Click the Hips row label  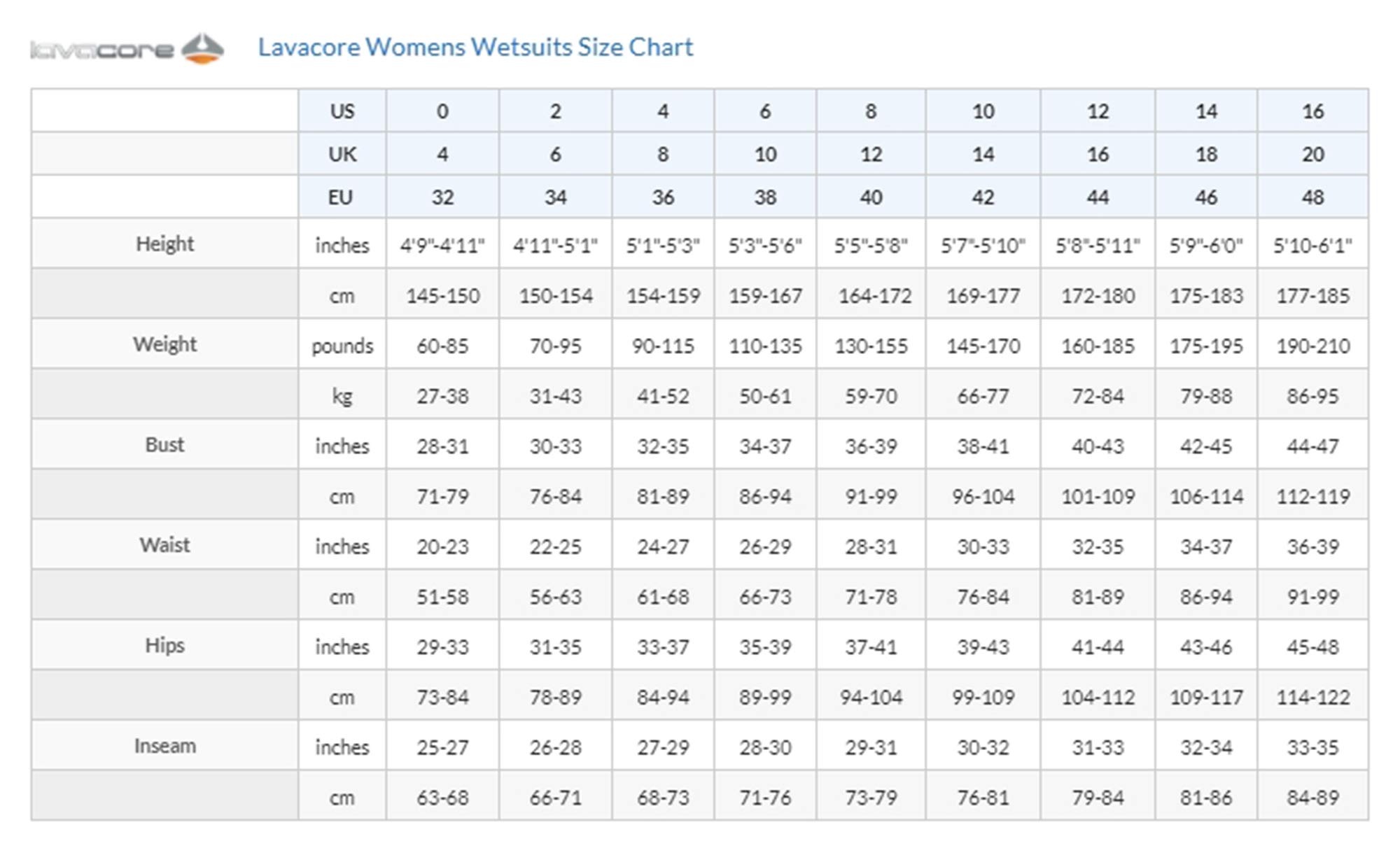164,645
